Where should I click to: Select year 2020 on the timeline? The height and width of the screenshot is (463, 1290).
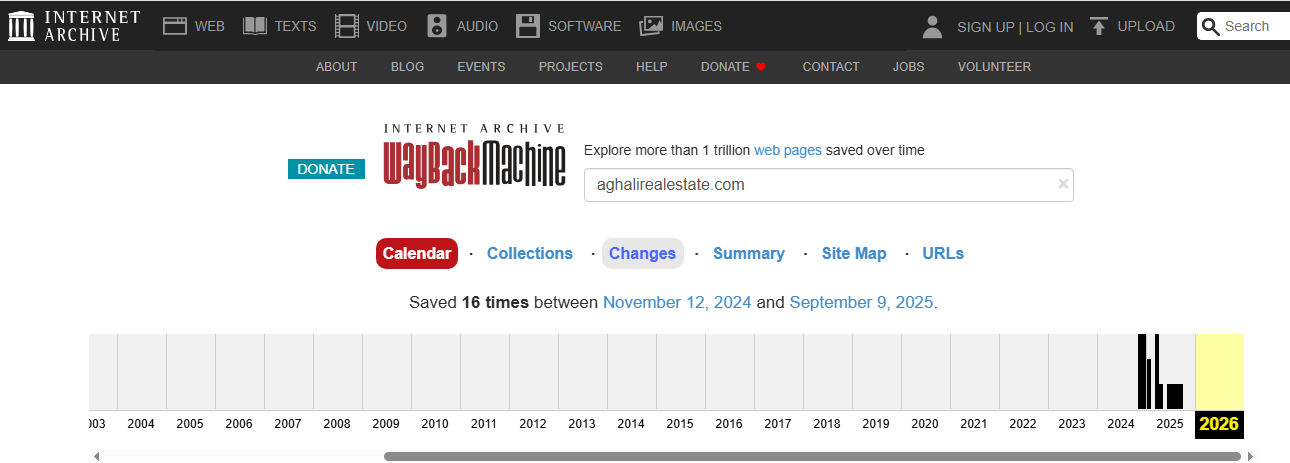coord(925,424)
